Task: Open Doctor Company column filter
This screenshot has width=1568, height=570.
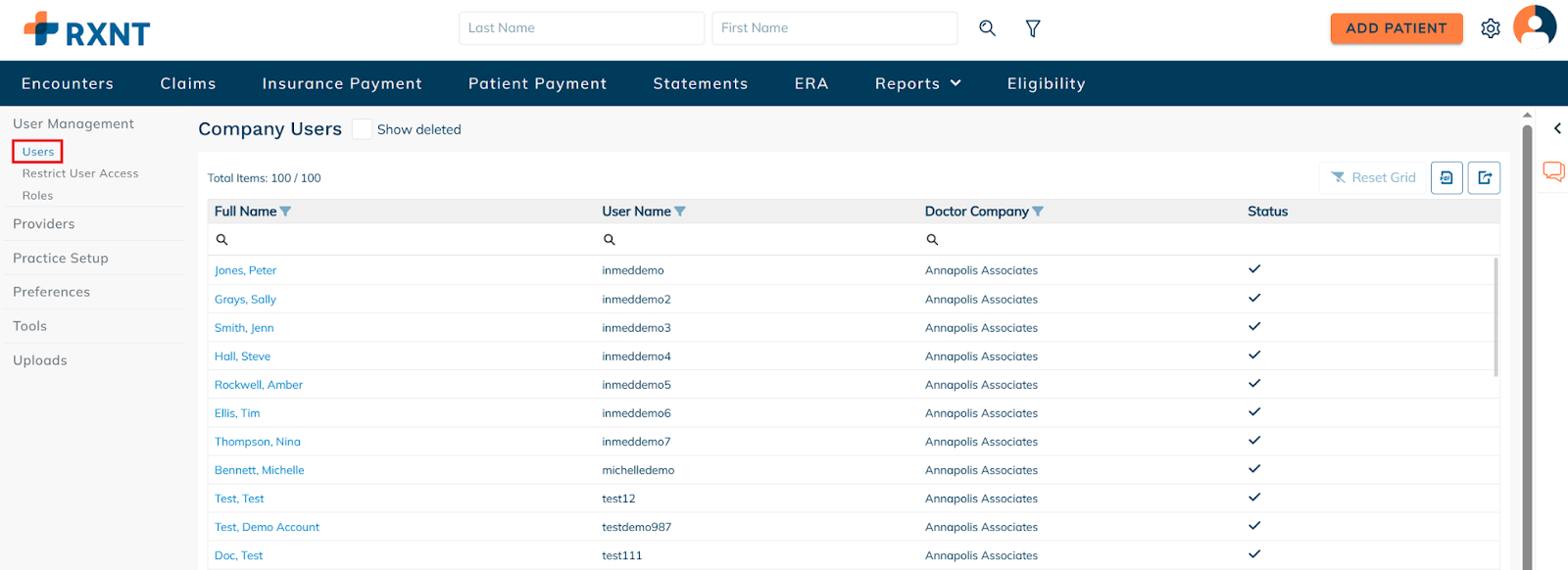Action: 1038,212
